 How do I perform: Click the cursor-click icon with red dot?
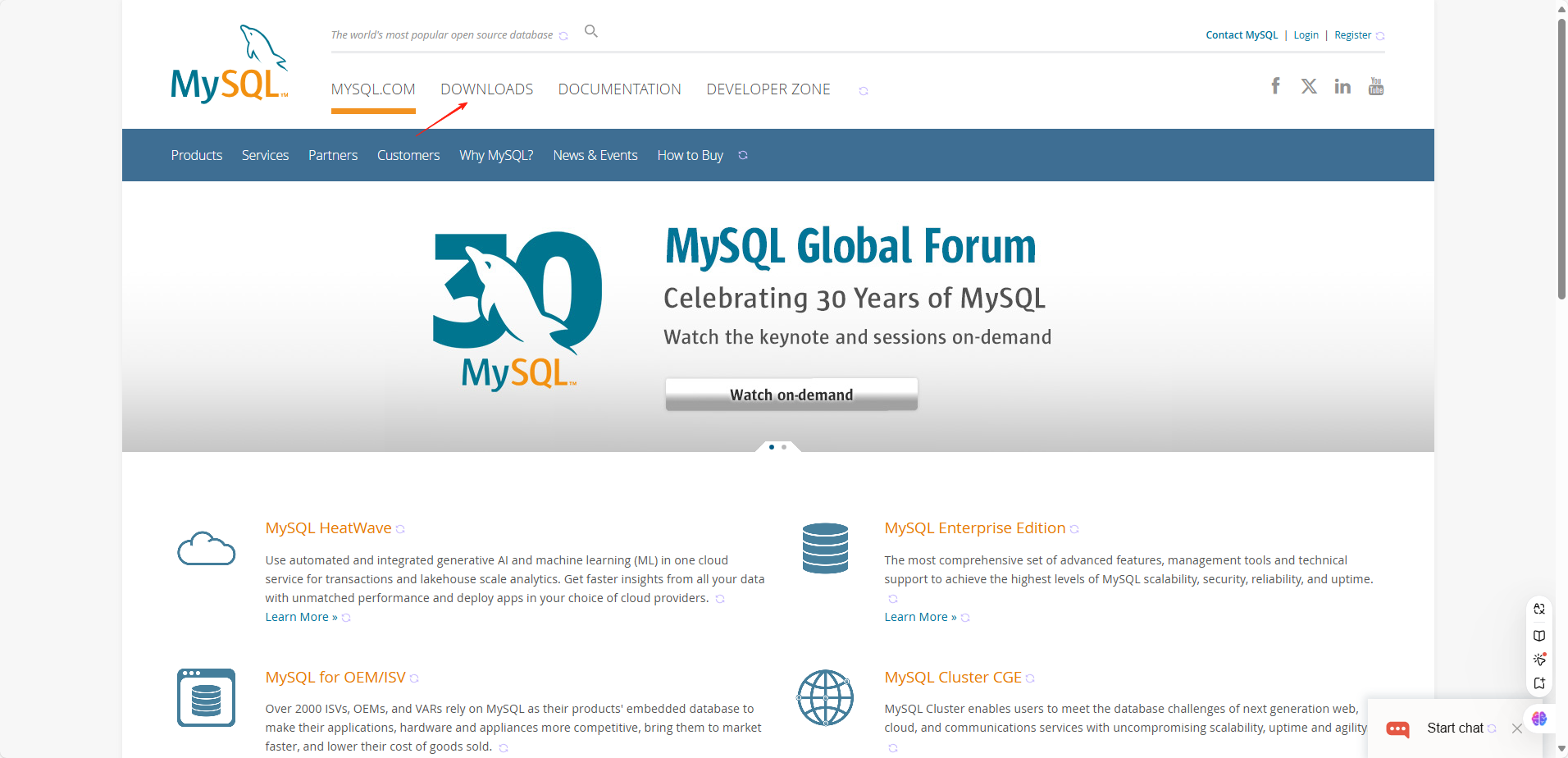1539,660
